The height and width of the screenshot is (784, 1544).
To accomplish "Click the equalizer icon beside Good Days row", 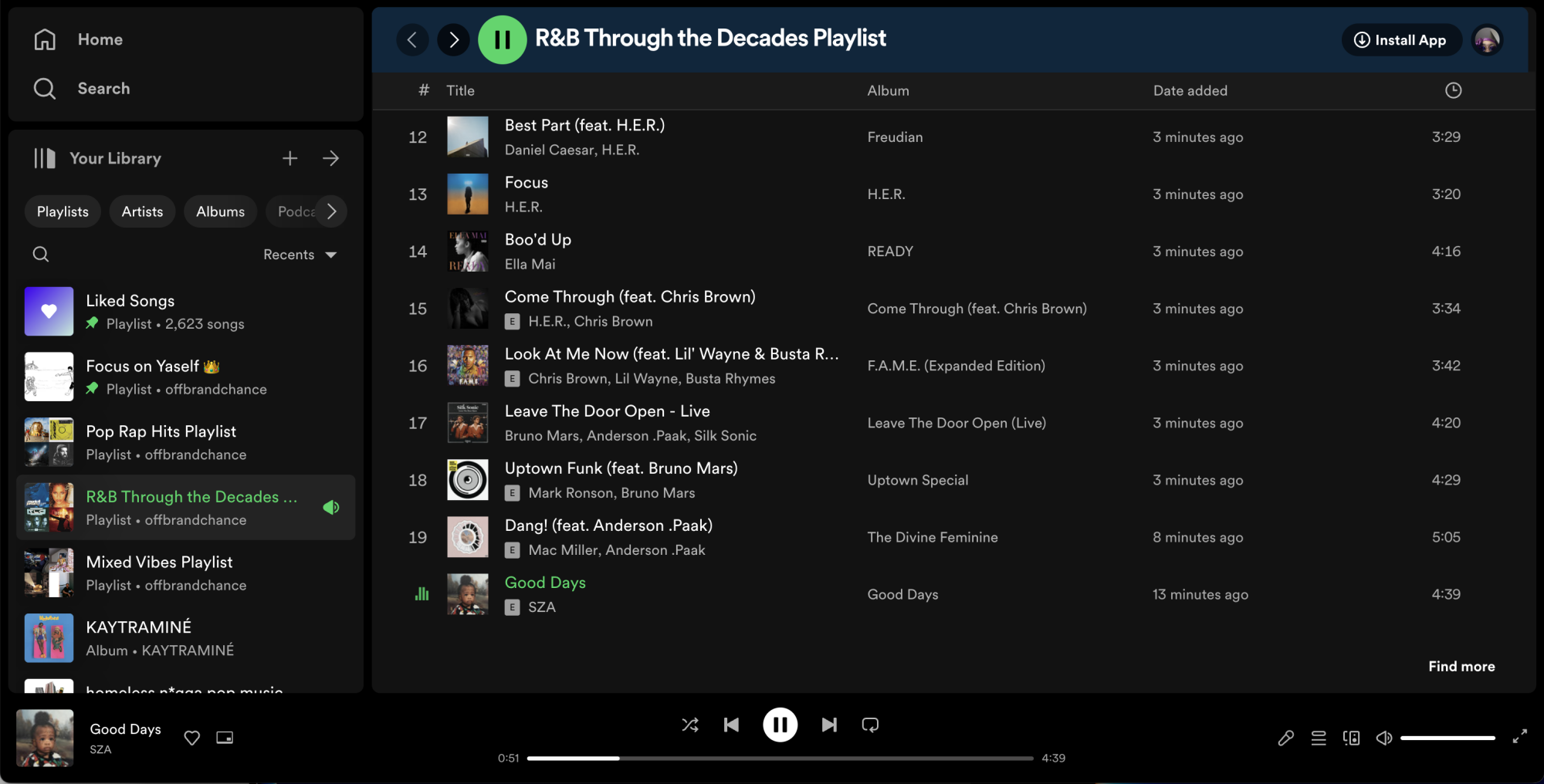I will [422, 593].
